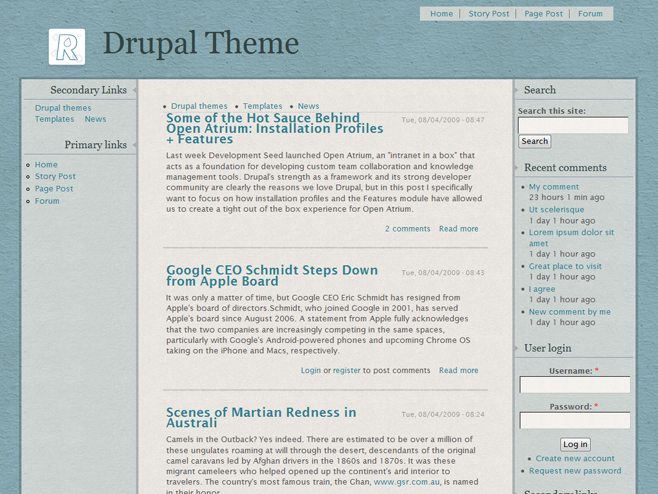Click post date Tue, 08/04/2009 - 08:43
Image resolution: width=658 pixels, height=494 pixels.
(443, 273)
